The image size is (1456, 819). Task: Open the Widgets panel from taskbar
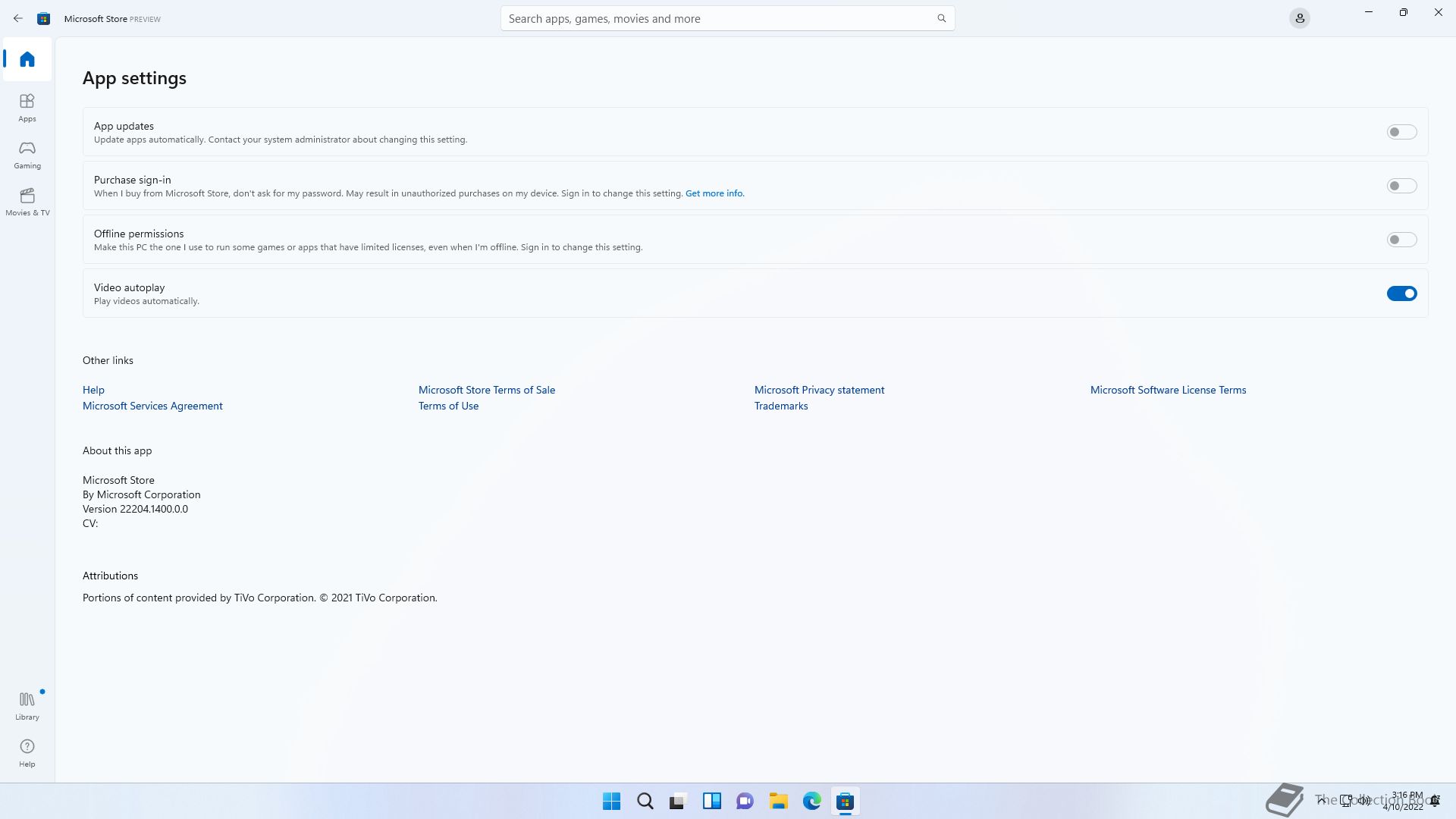pyautogui.click(x=711, y=801)
